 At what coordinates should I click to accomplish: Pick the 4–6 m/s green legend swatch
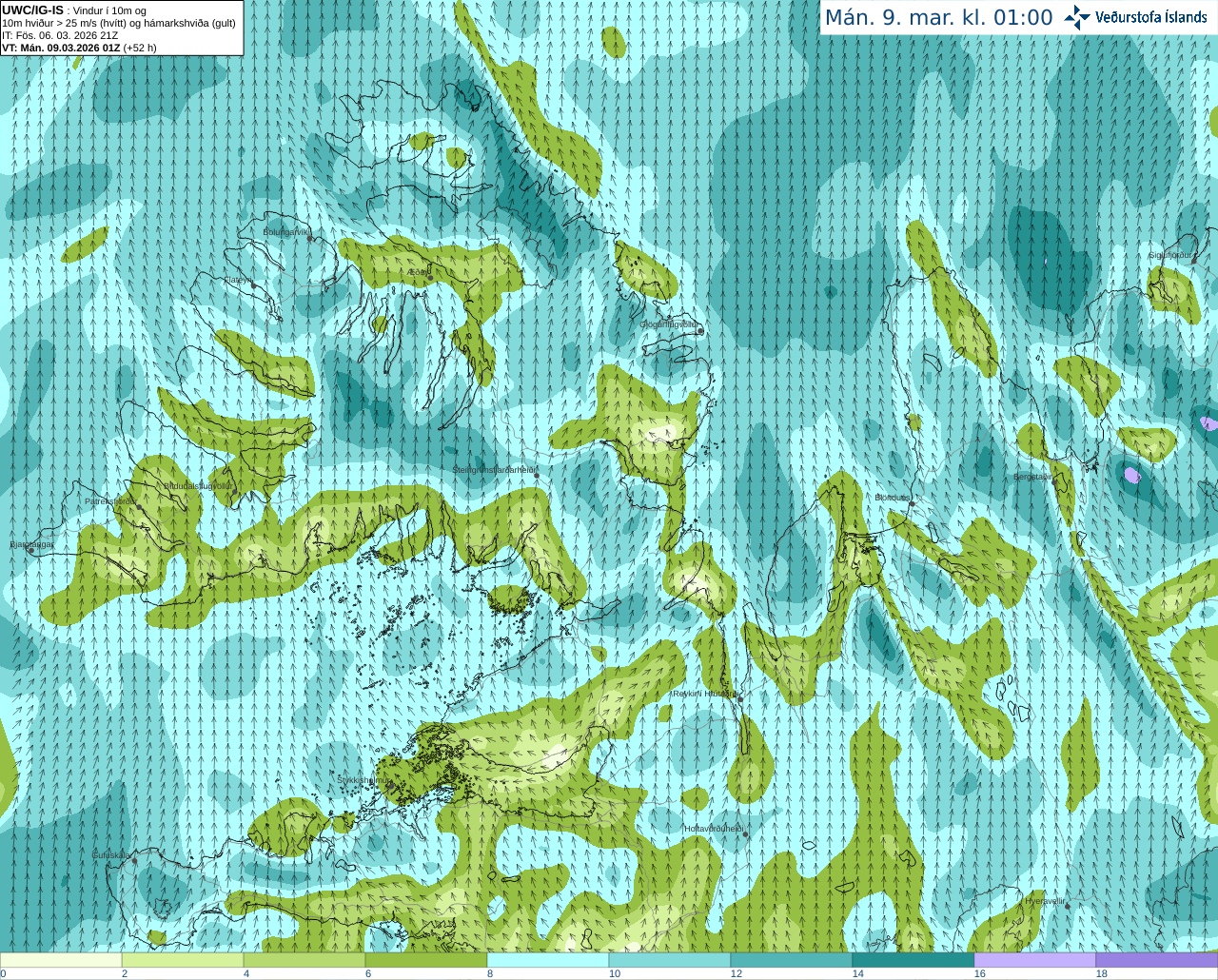pos(304,960)
